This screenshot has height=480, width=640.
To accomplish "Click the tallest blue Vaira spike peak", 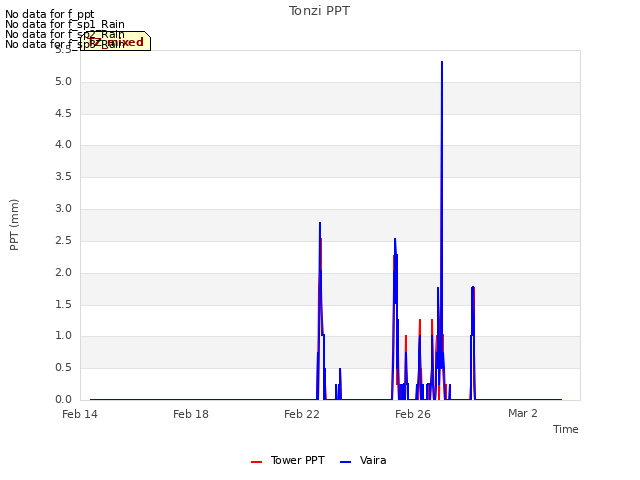I will pos(442,62).
